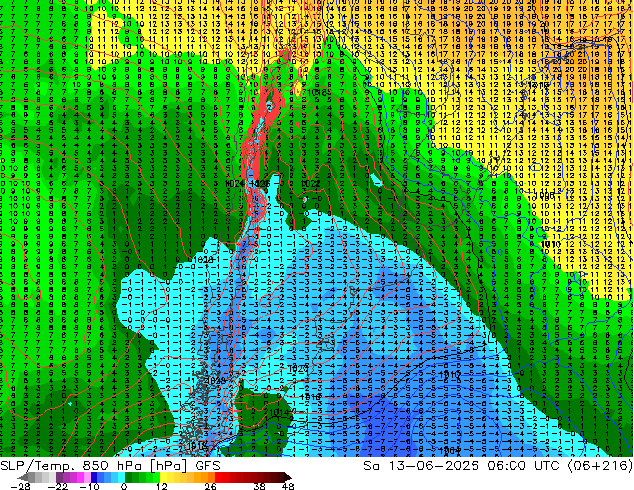Click the 1024 isobar label on the map

coord(233,184)
